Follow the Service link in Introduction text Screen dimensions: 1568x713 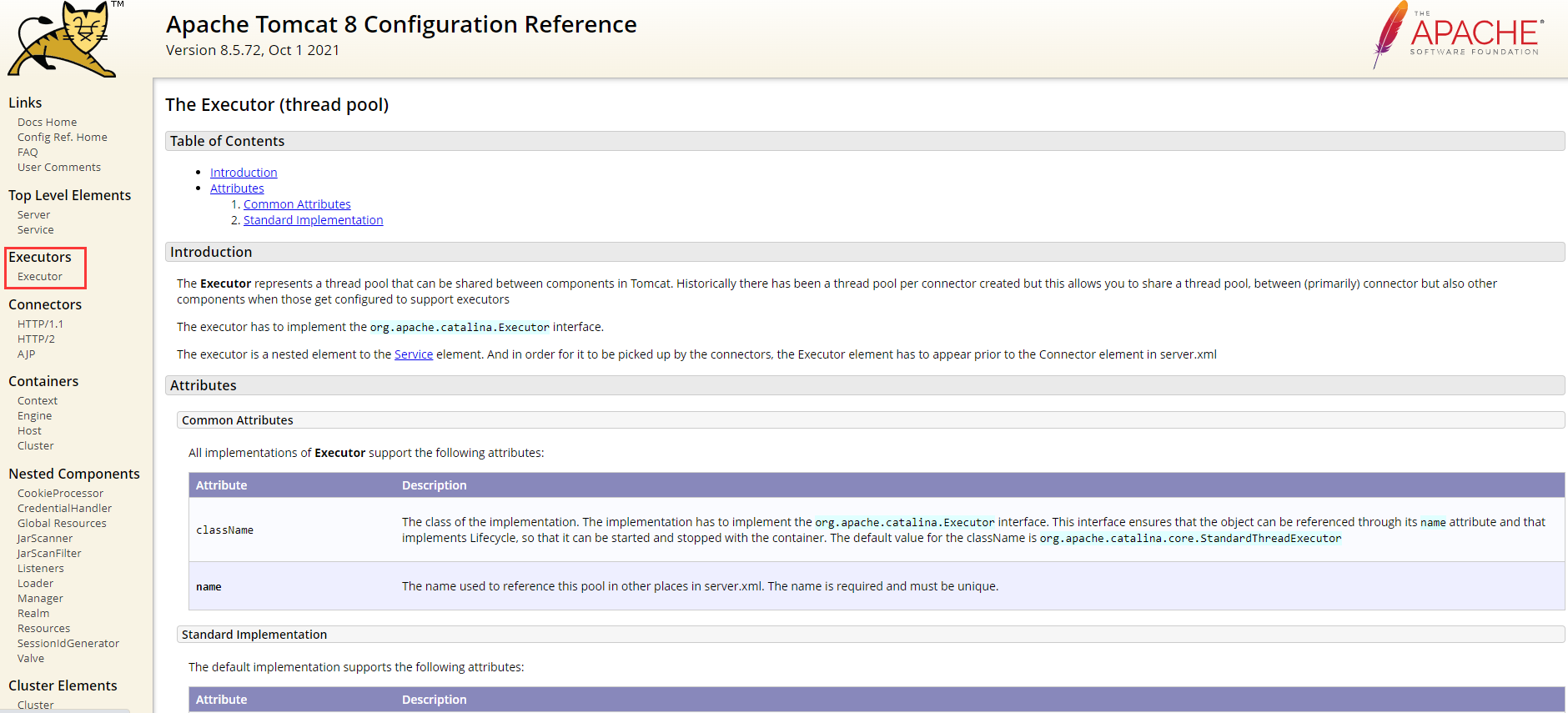414,354
